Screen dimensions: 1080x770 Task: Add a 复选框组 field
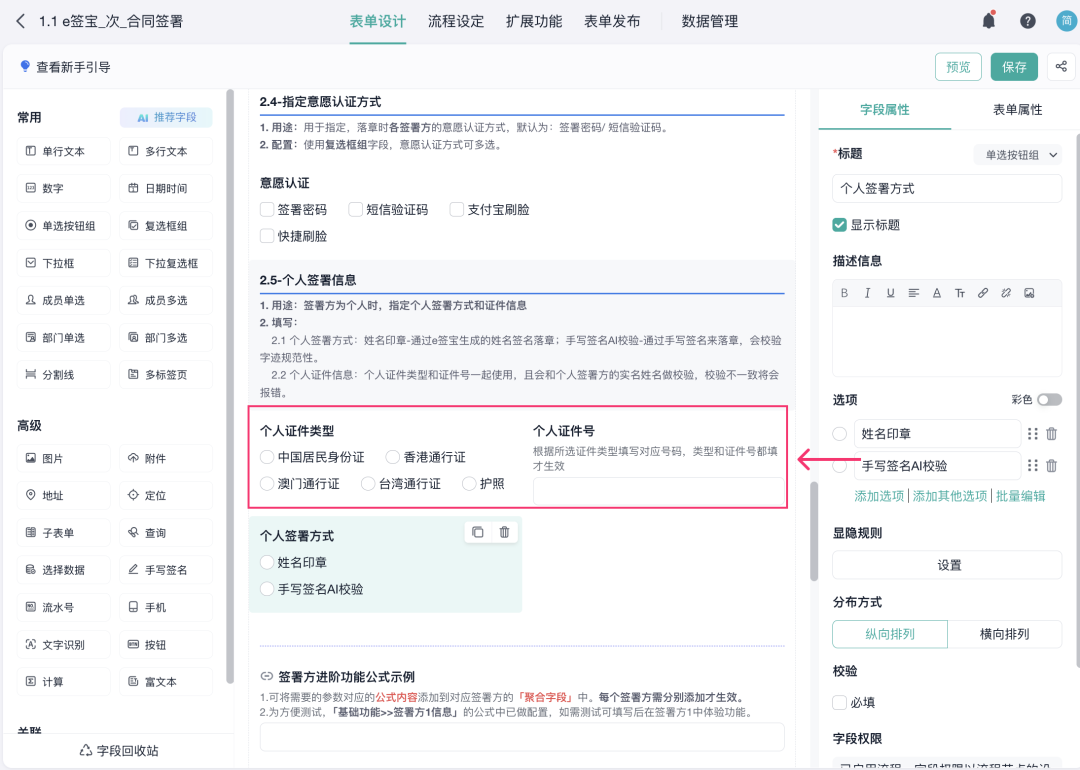(x=166, y=226)
